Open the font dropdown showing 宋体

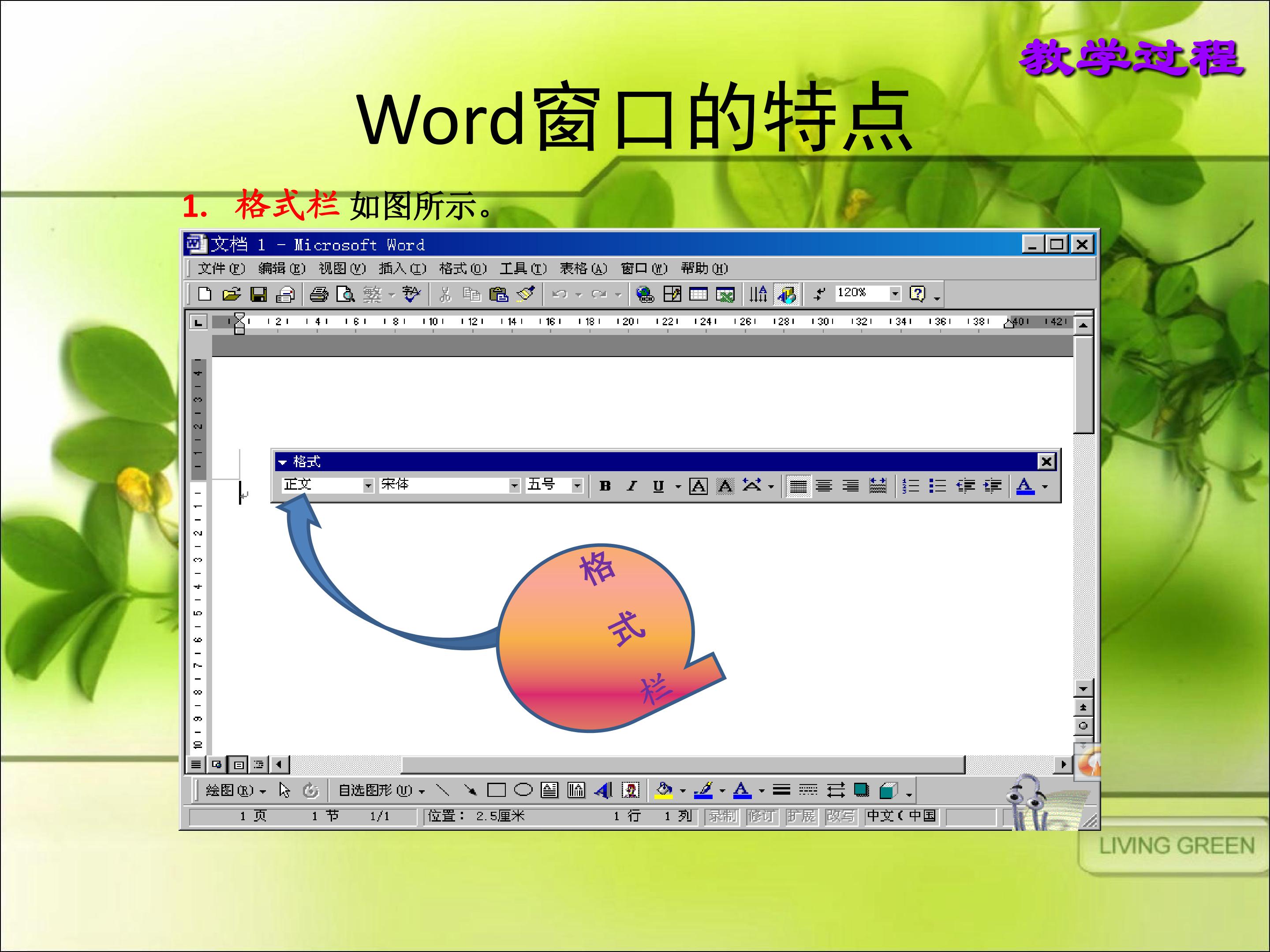click(449, 485)
